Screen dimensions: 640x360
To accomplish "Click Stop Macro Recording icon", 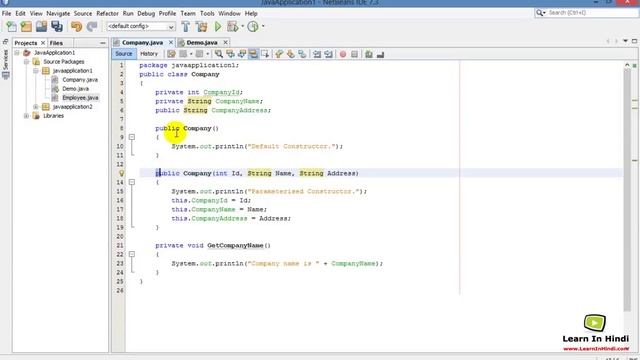I will point(354,54).
